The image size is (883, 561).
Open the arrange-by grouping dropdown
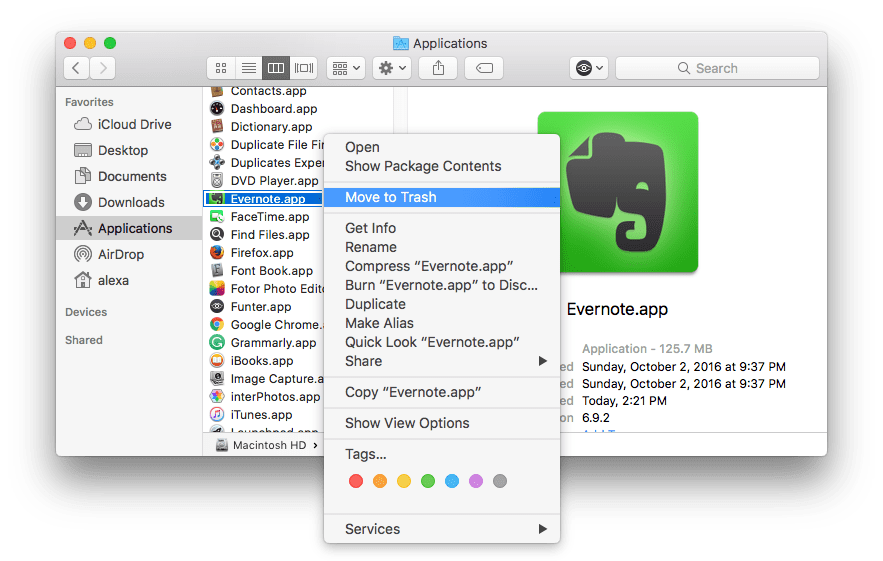(x=346, y=68)
